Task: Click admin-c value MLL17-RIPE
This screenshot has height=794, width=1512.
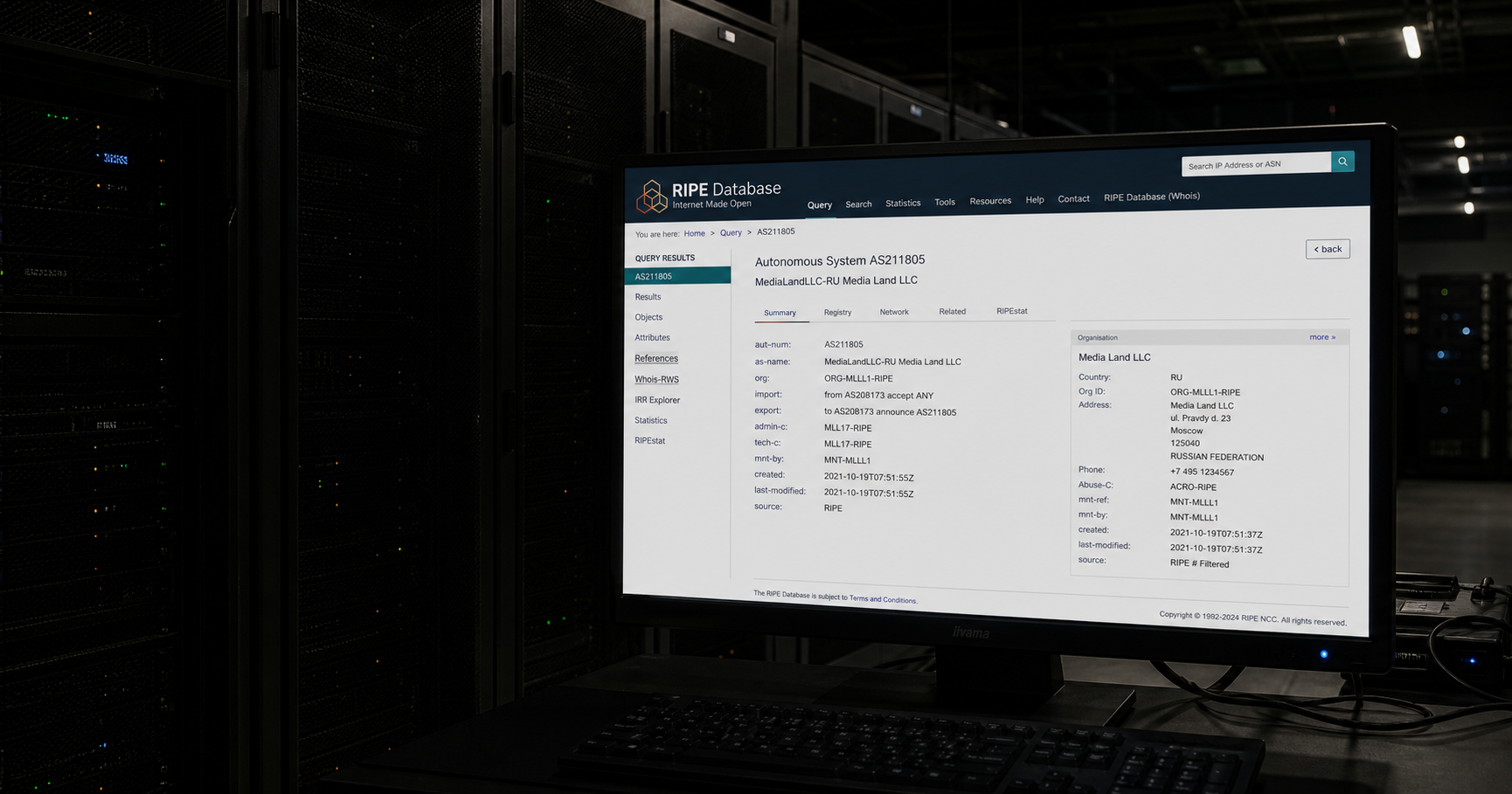Action: pos(848,428)
